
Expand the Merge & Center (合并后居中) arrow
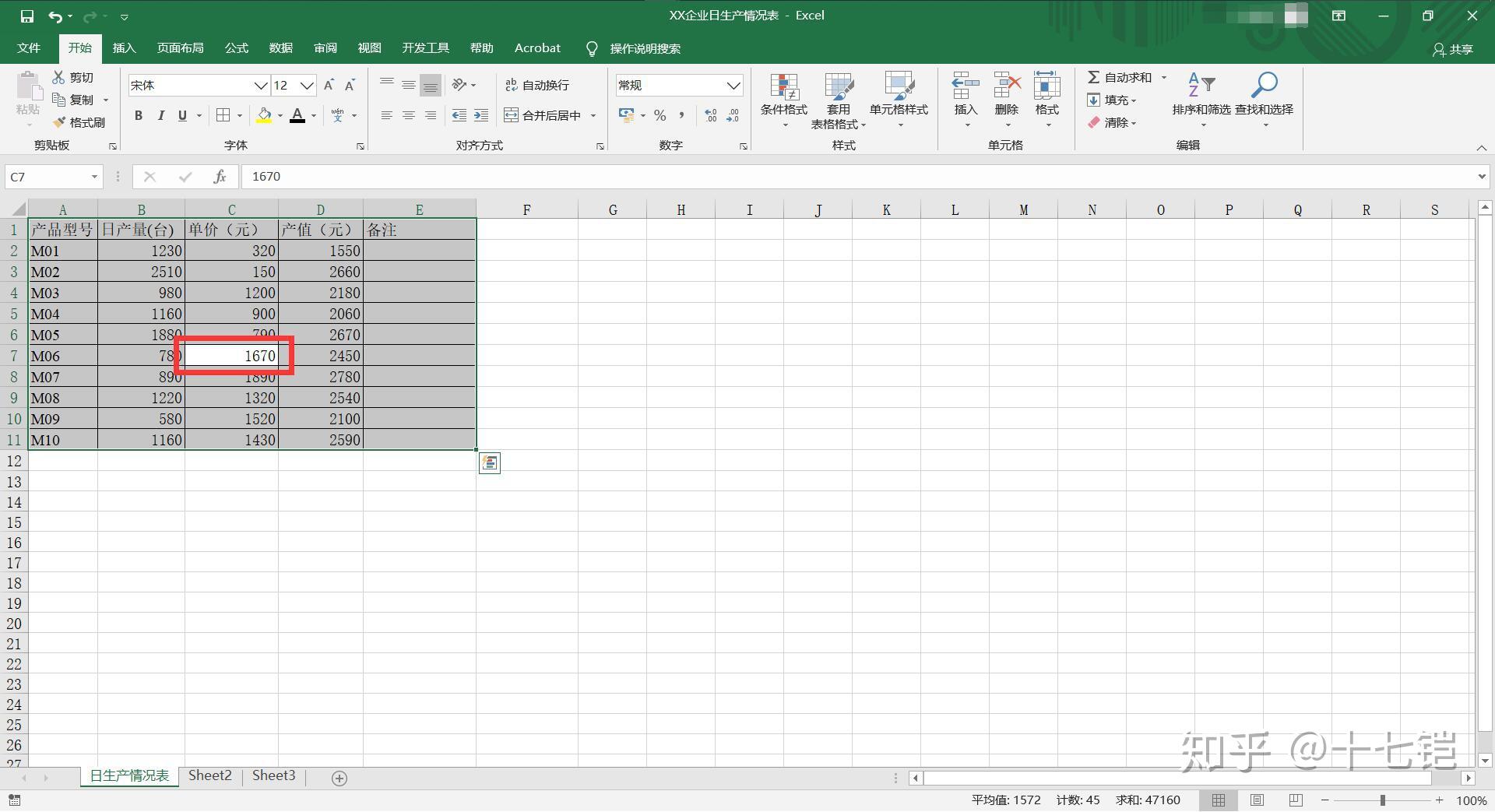(593, 115)
